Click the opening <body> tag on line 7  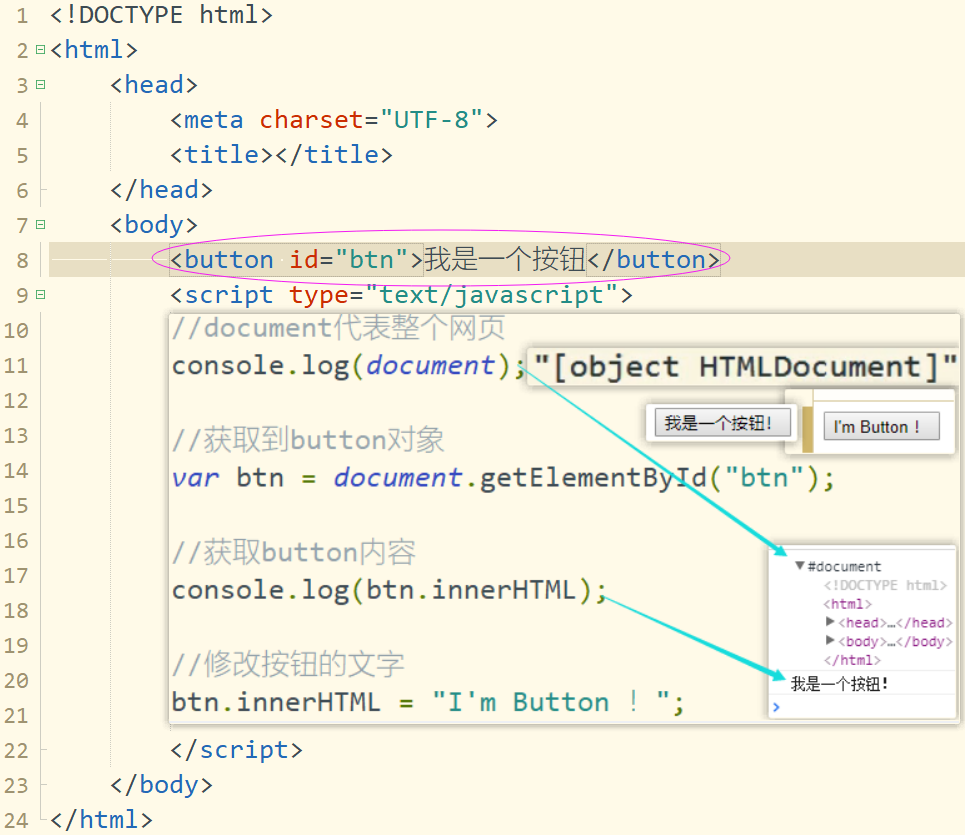coord(154,225)
